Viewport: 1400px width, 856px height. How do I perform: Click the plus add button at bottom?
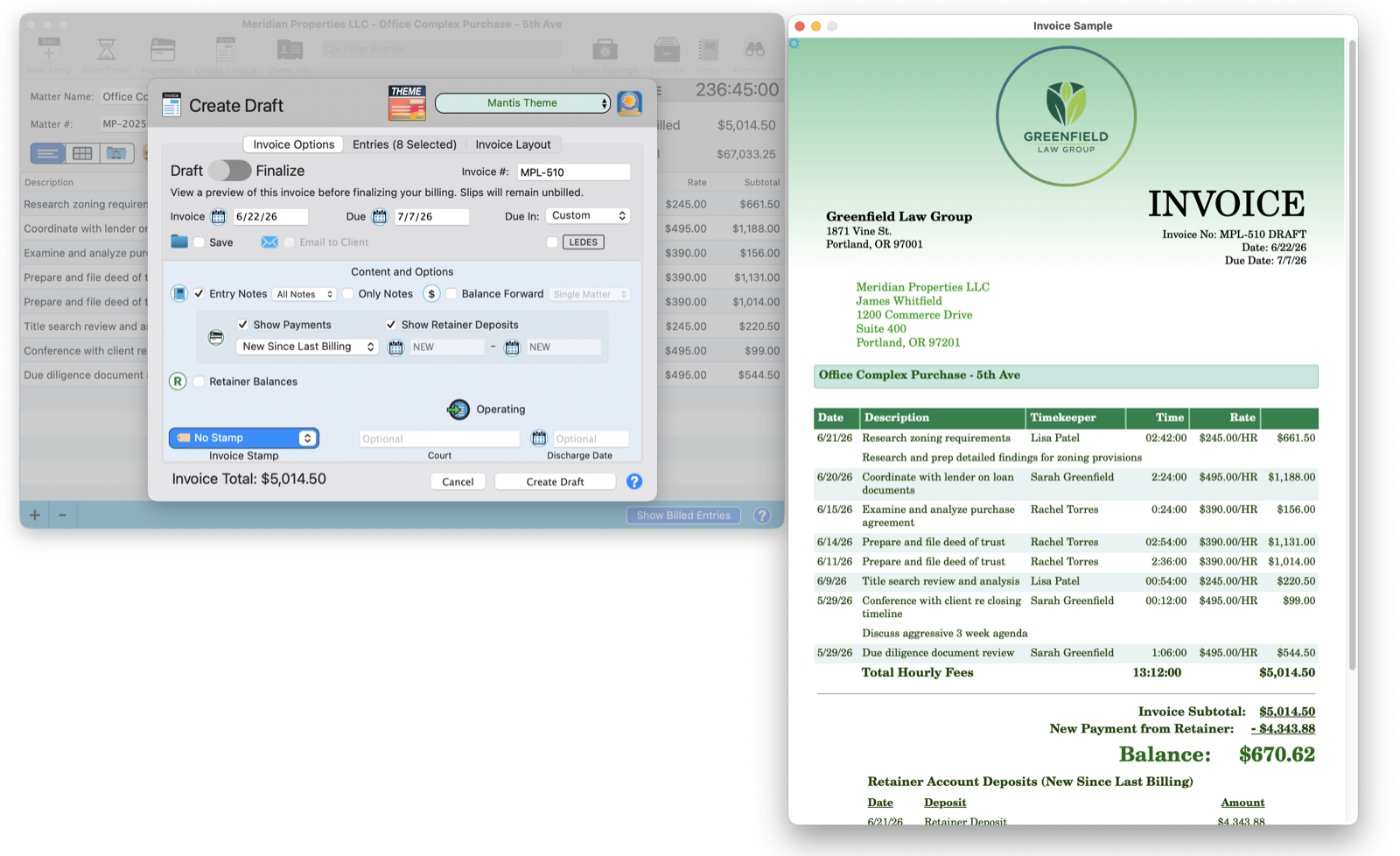pos(35,515)
